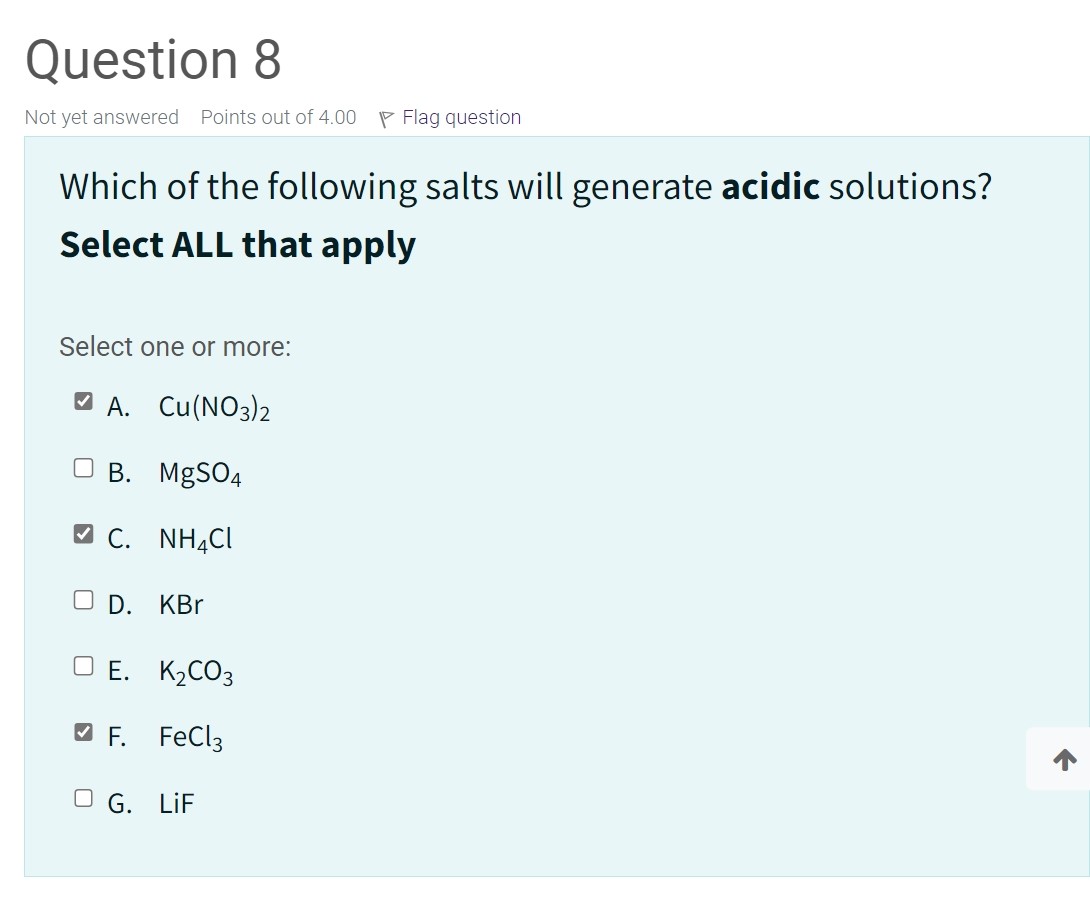Enable the K2CO3 option
This screenshot has width=1090, height=900.
pyautogui.click(x=83, y=664)
